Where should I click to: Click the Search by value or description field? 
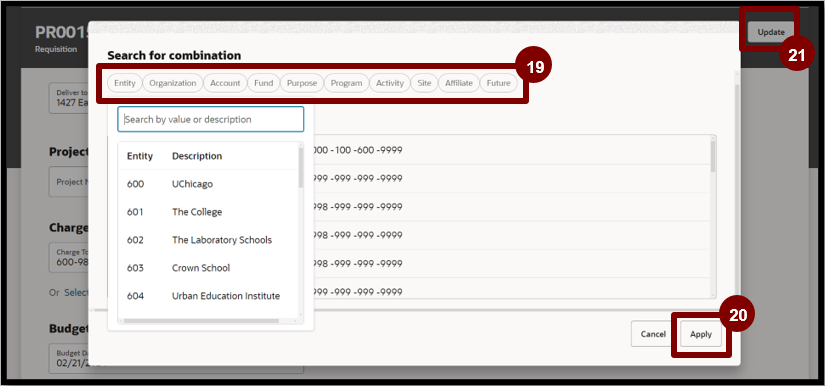tap(210, 119)
